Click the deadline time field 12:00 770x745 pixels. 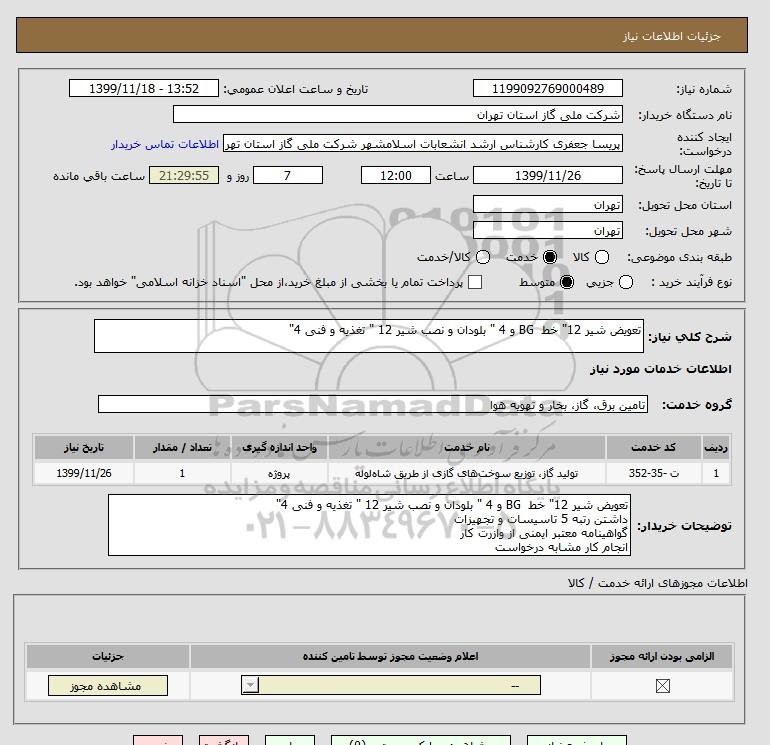396,175
